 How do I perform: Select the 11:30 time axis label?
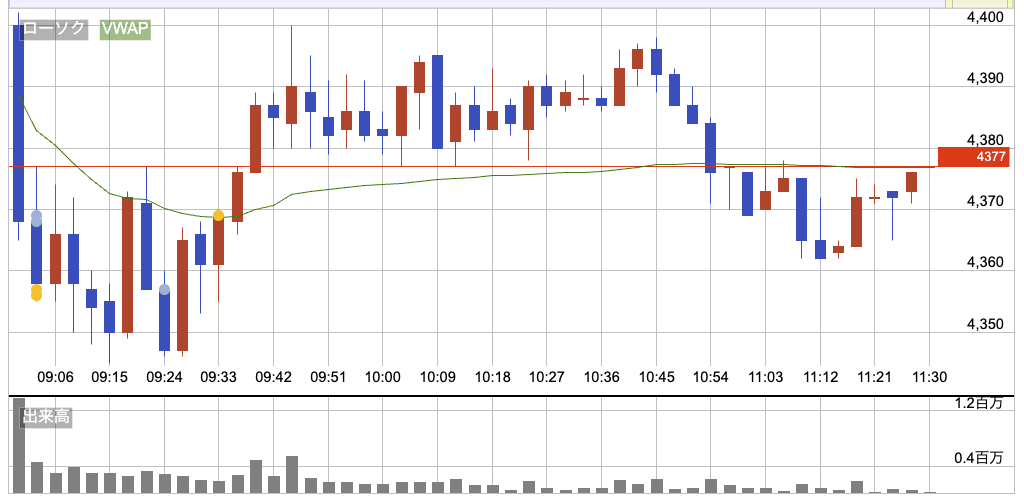pyautogui.click(x=930, y=377)
